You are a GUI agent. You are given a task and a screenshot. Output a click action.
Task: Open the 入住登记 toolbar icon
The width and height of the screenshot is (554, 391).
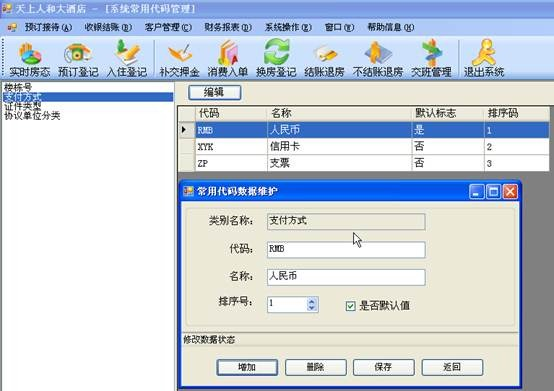[x=127, y=59]
